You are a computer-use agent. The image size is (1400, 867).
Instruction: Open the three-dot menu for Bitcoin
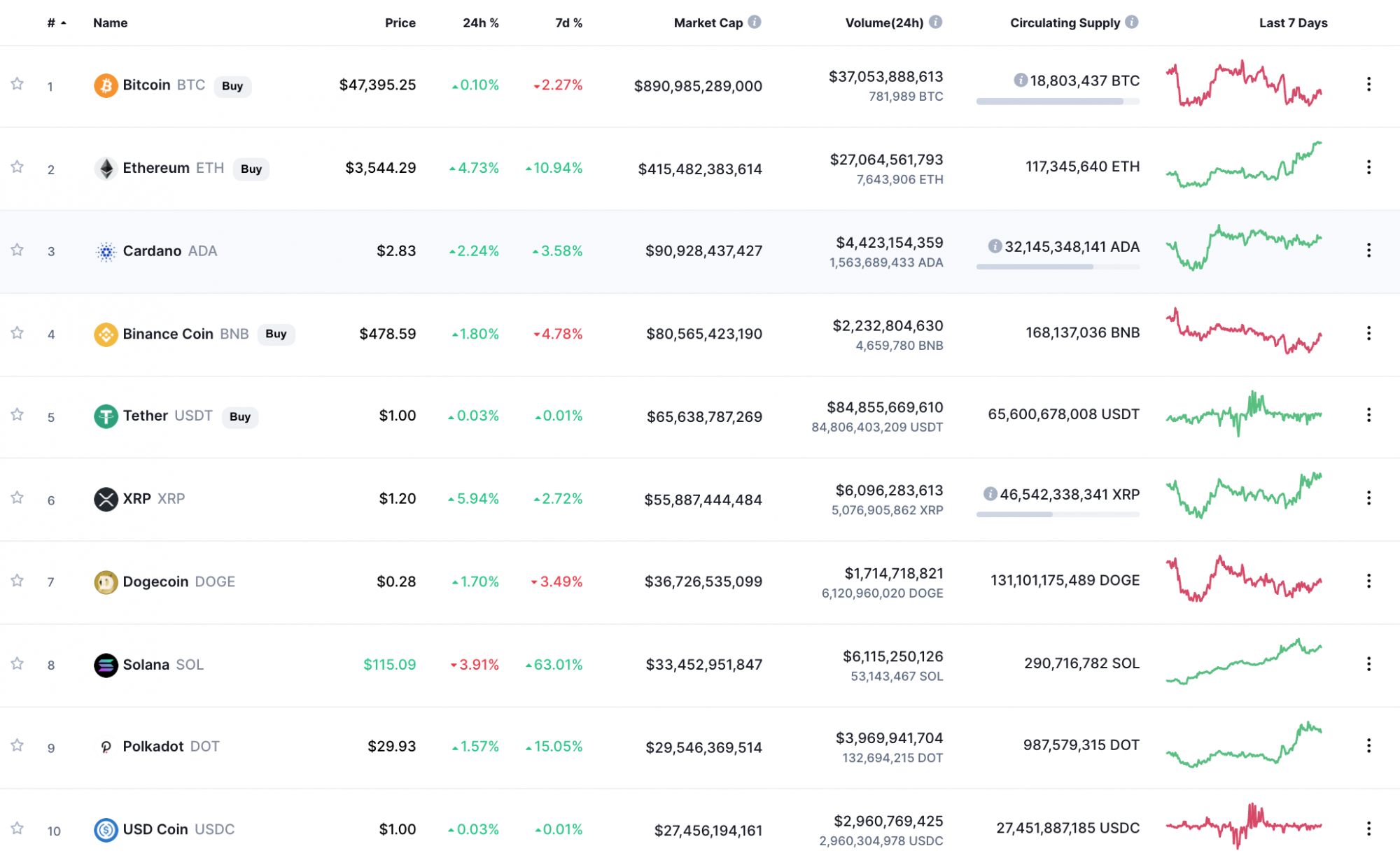pos(1368,84)
